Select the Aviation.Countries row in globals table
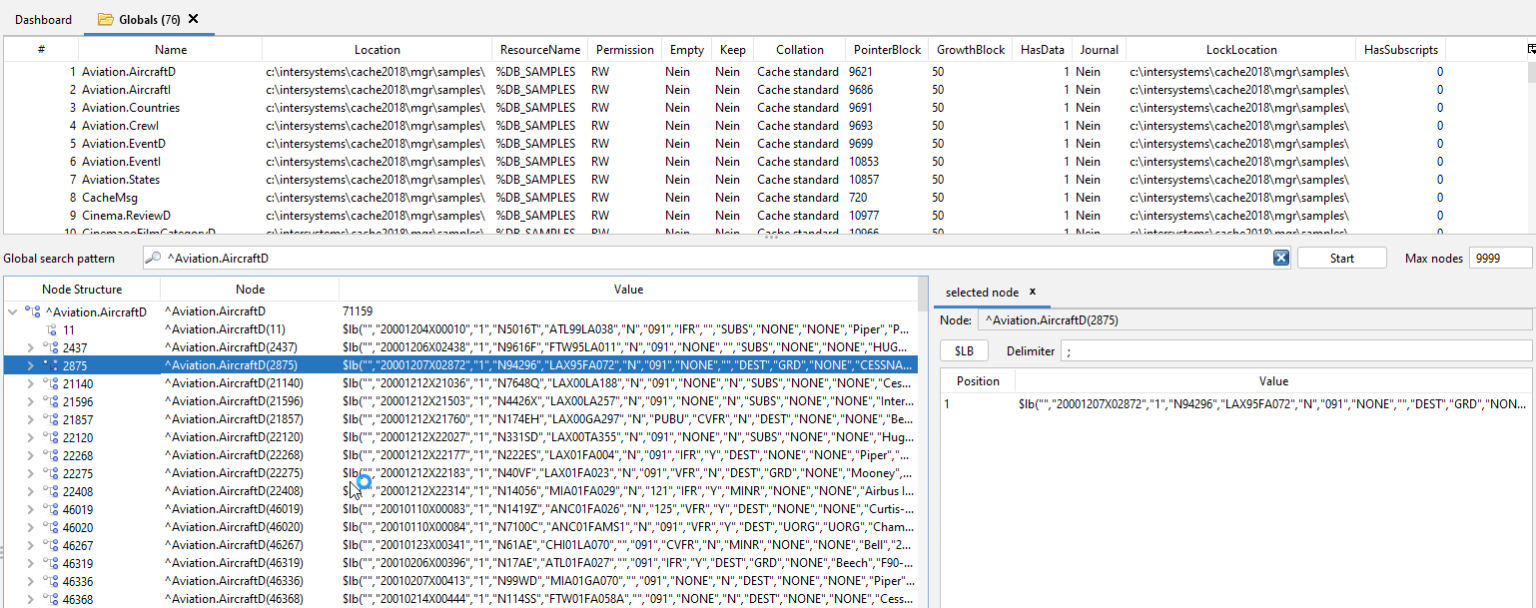1536x608 pixels. [131, 108]
